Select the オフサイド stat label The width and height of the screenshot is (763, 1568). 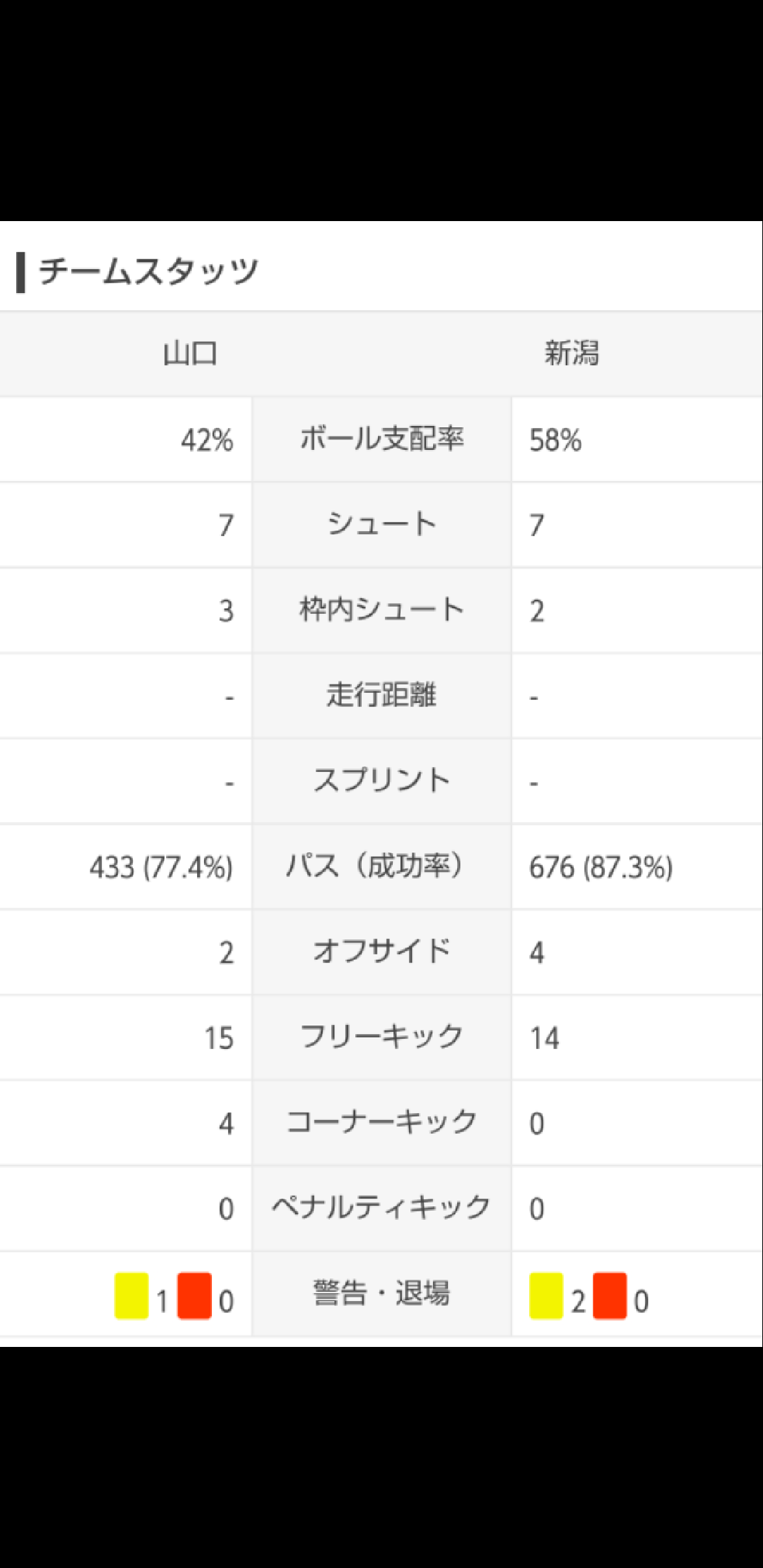click(381, 952)
